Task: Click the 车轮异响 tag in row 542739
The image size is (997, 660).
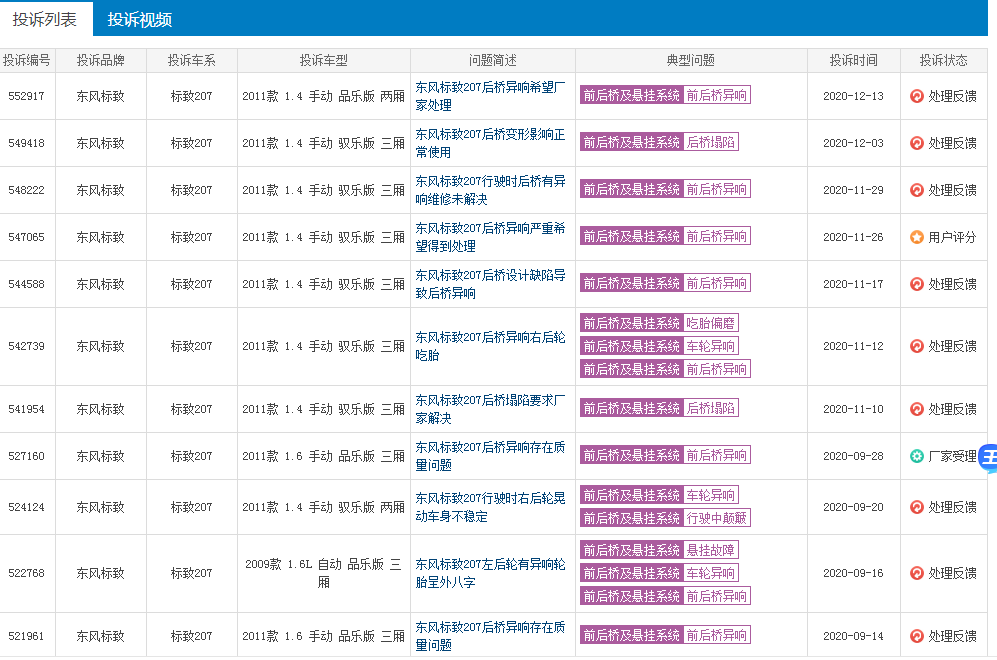Action: click(711, 346)
